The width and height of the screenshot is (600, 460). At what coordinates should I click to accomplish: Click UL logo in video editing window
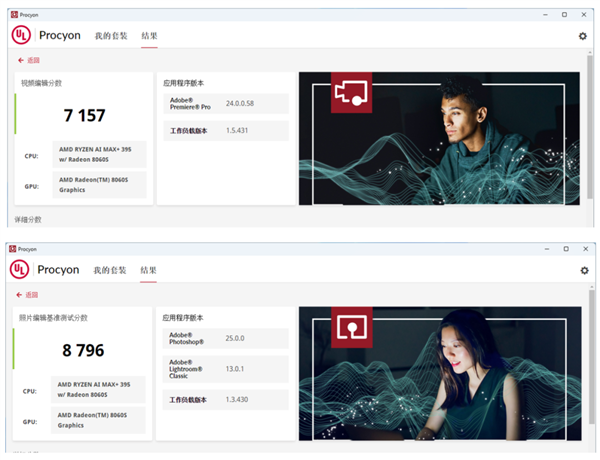[x=21, y=35]
